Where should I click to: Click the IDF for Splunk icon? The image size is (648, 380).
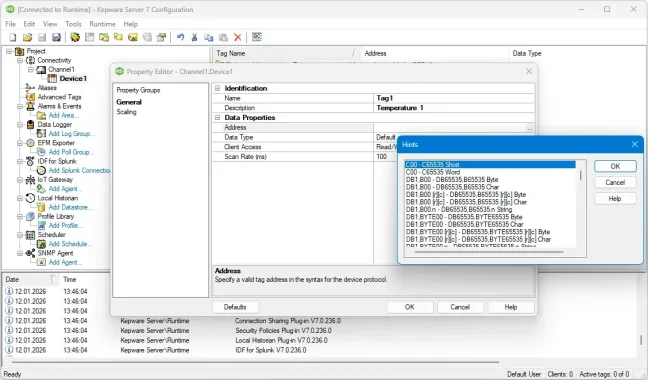(30, 161)
